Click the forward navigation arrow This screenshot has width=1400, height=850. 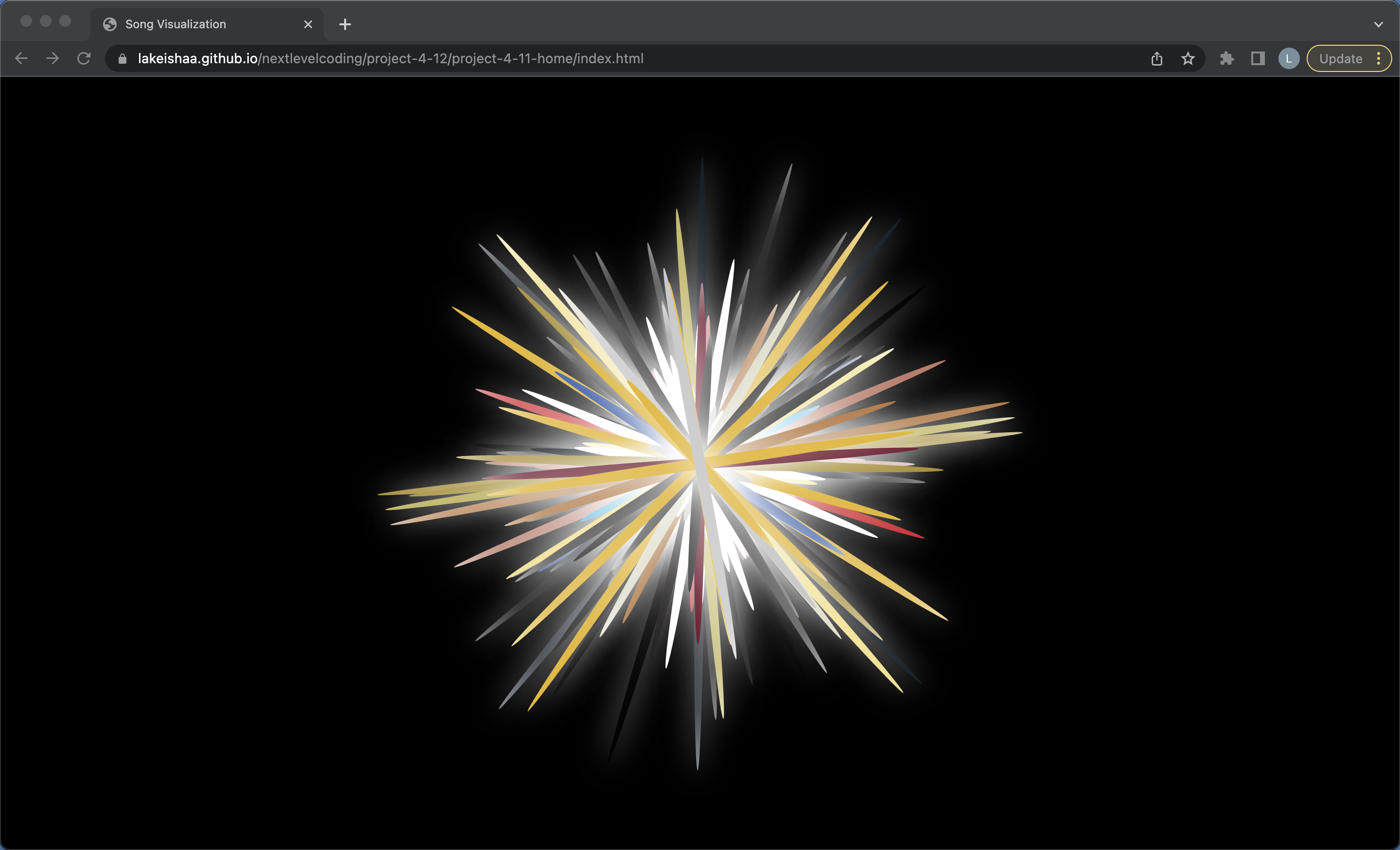[52, 58]
